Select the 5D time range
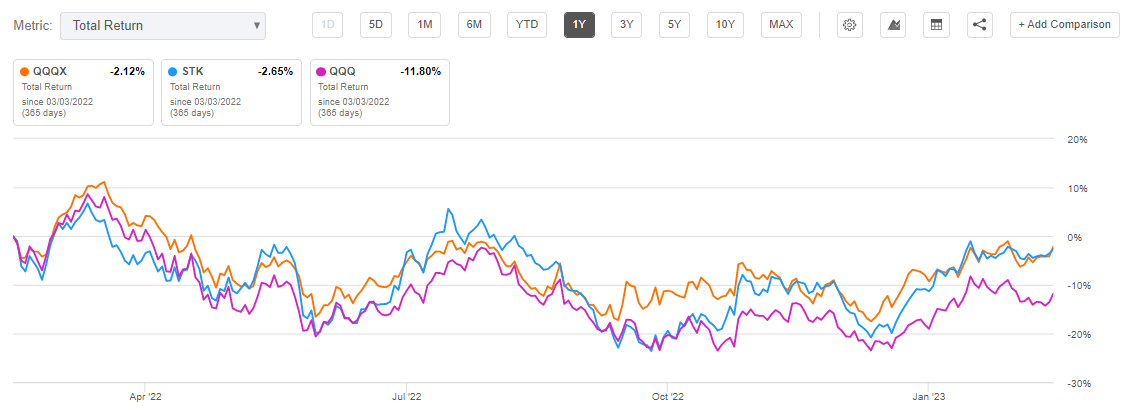1125x407 pixels. [x=376, y=25]
